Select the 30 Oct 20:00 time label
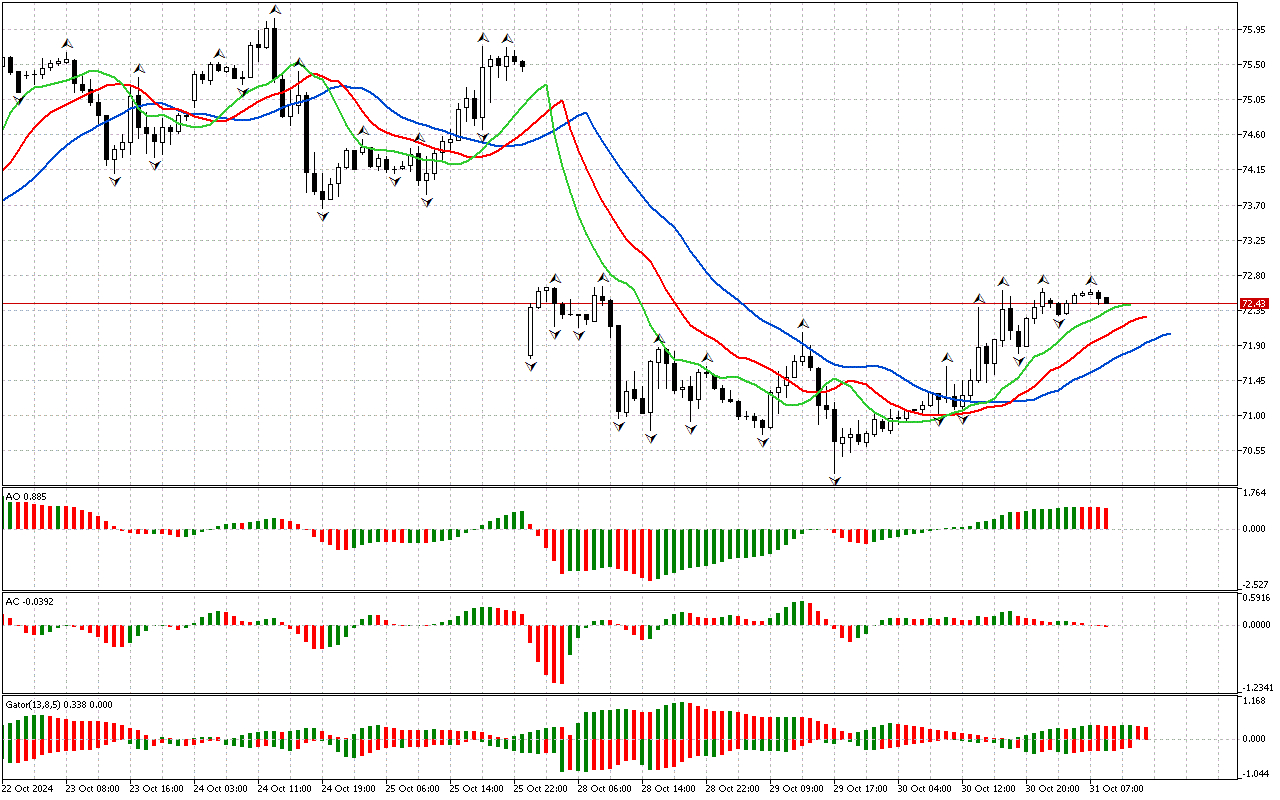The image size is (1280, 800). pyautogui.click(x=1052, y=789)
